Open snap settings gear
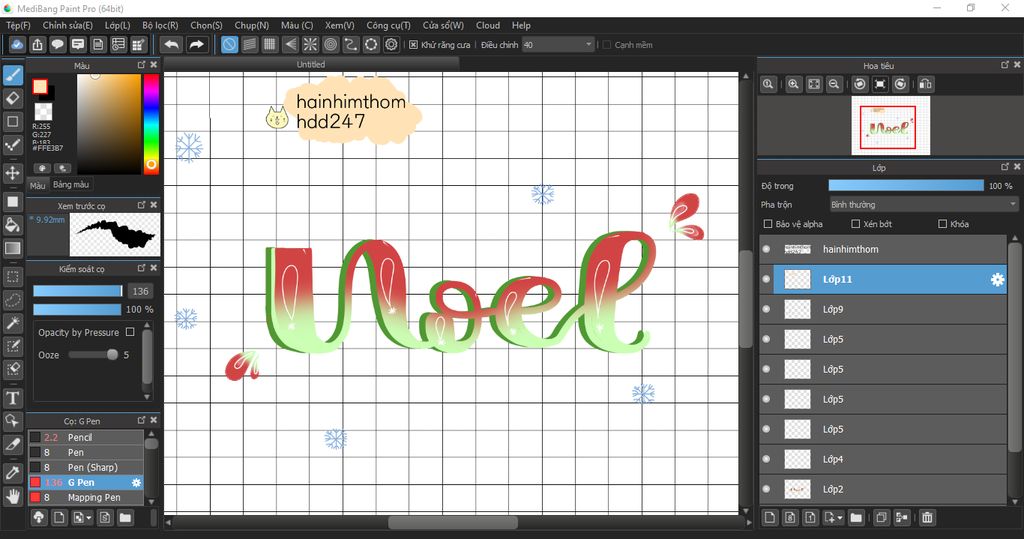The width and height of the screenshot is (1024, 539). [x=391, y=44]
